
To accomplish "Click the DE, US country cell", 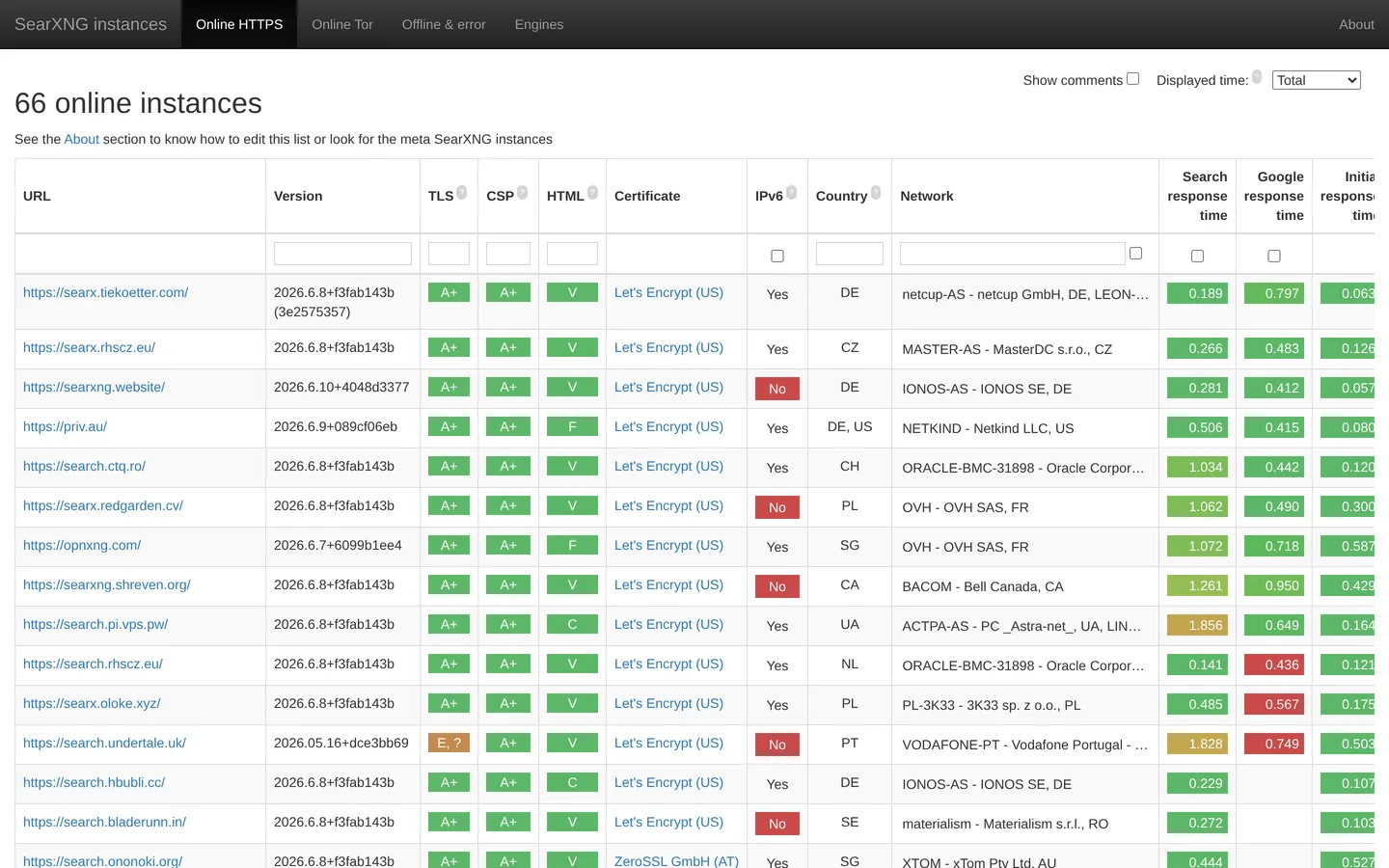I will click(850, 426).
